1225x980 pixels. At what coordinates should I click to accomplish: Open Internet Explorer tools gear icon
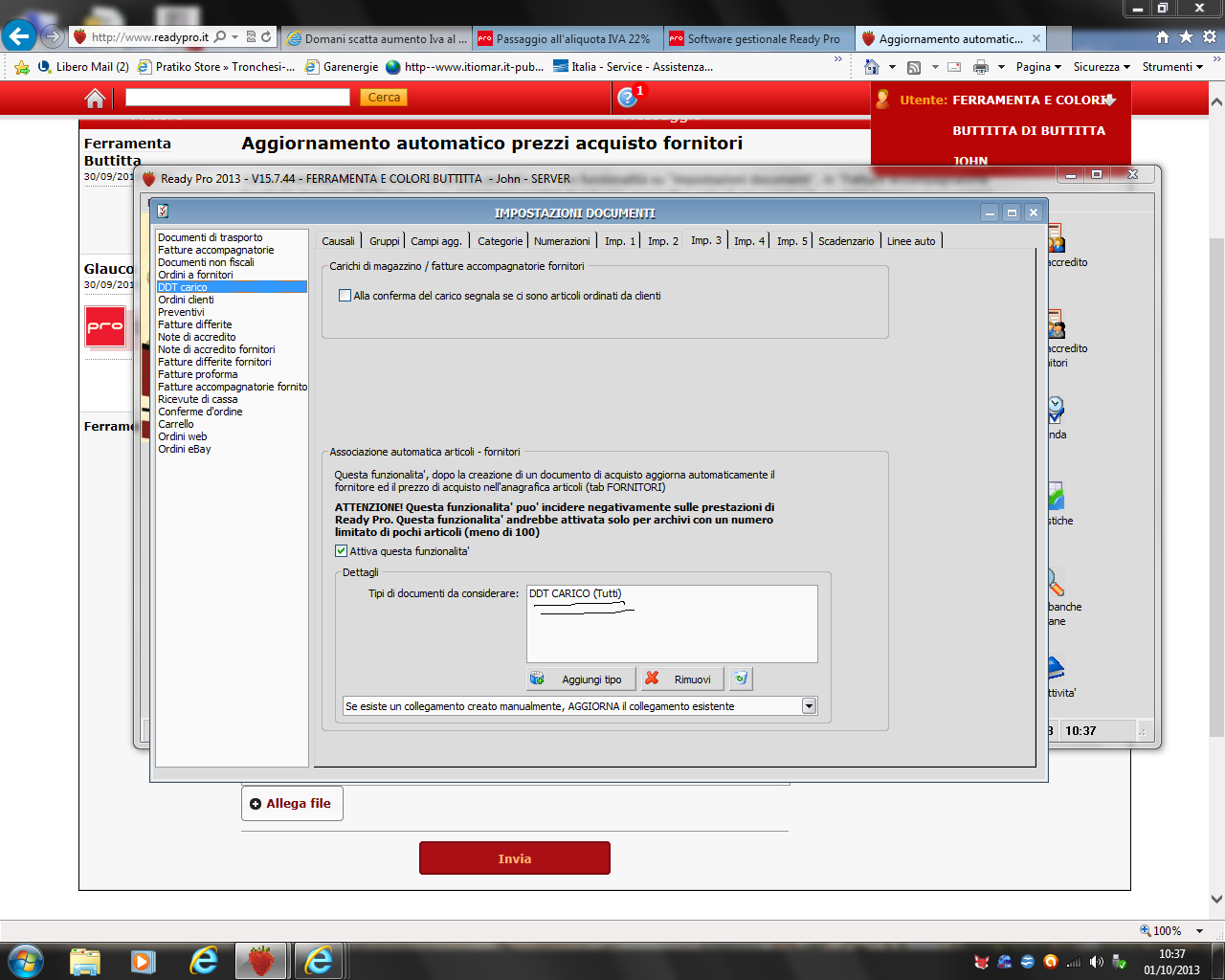coord(1209,37)
